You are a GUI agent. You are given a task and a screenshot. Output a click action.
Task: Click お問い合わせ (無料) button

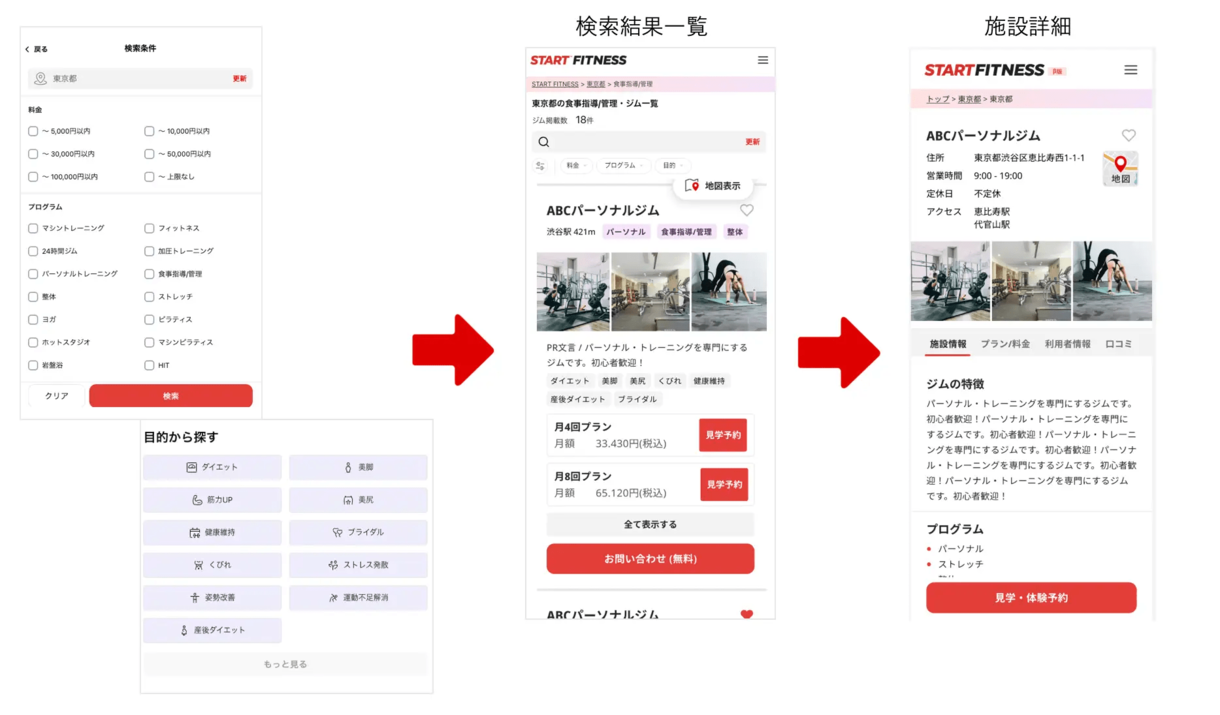(x=650, y=559)
